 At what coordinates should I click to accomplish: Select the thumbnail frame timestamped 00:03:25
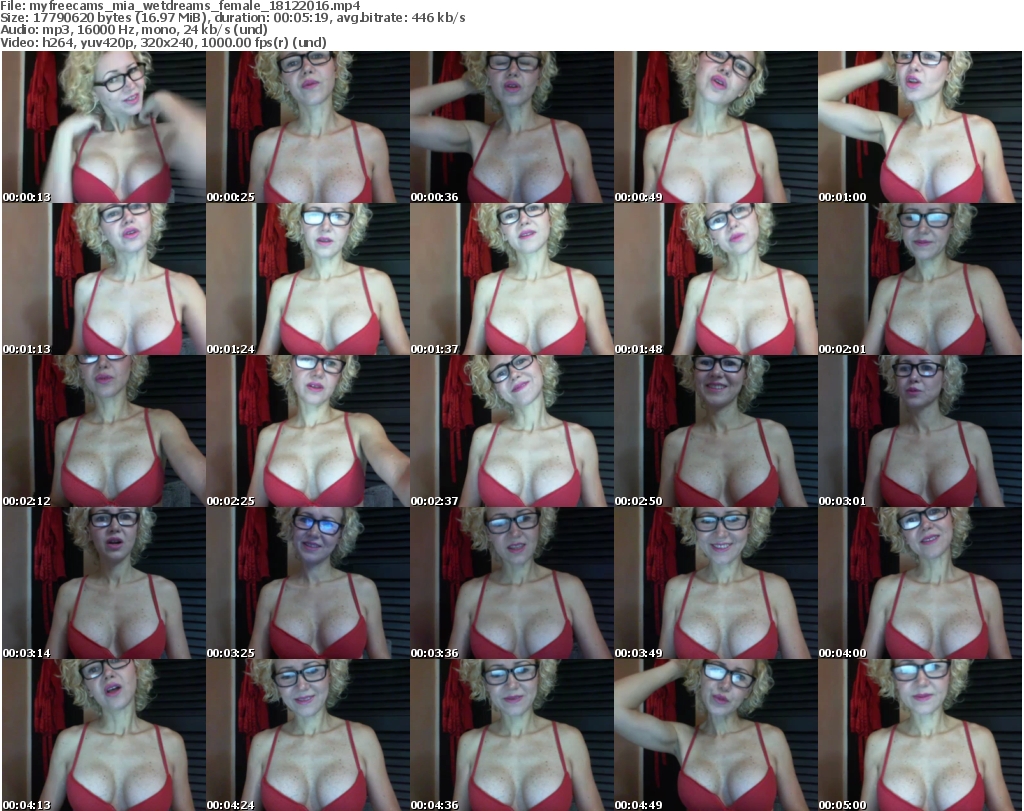308,583
